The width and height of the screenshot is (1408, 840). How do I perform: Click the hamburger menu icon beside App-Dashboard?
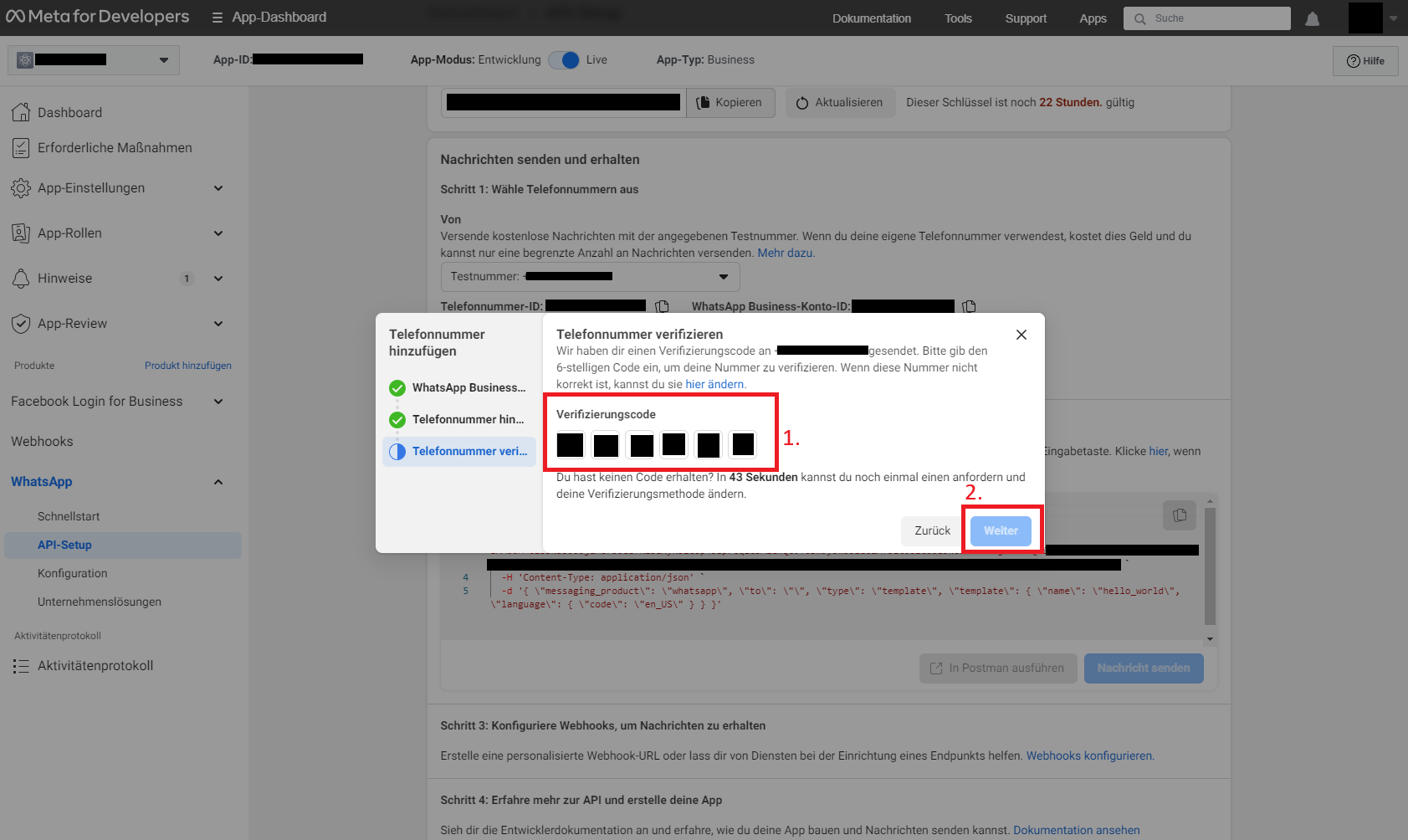(217, 18)
